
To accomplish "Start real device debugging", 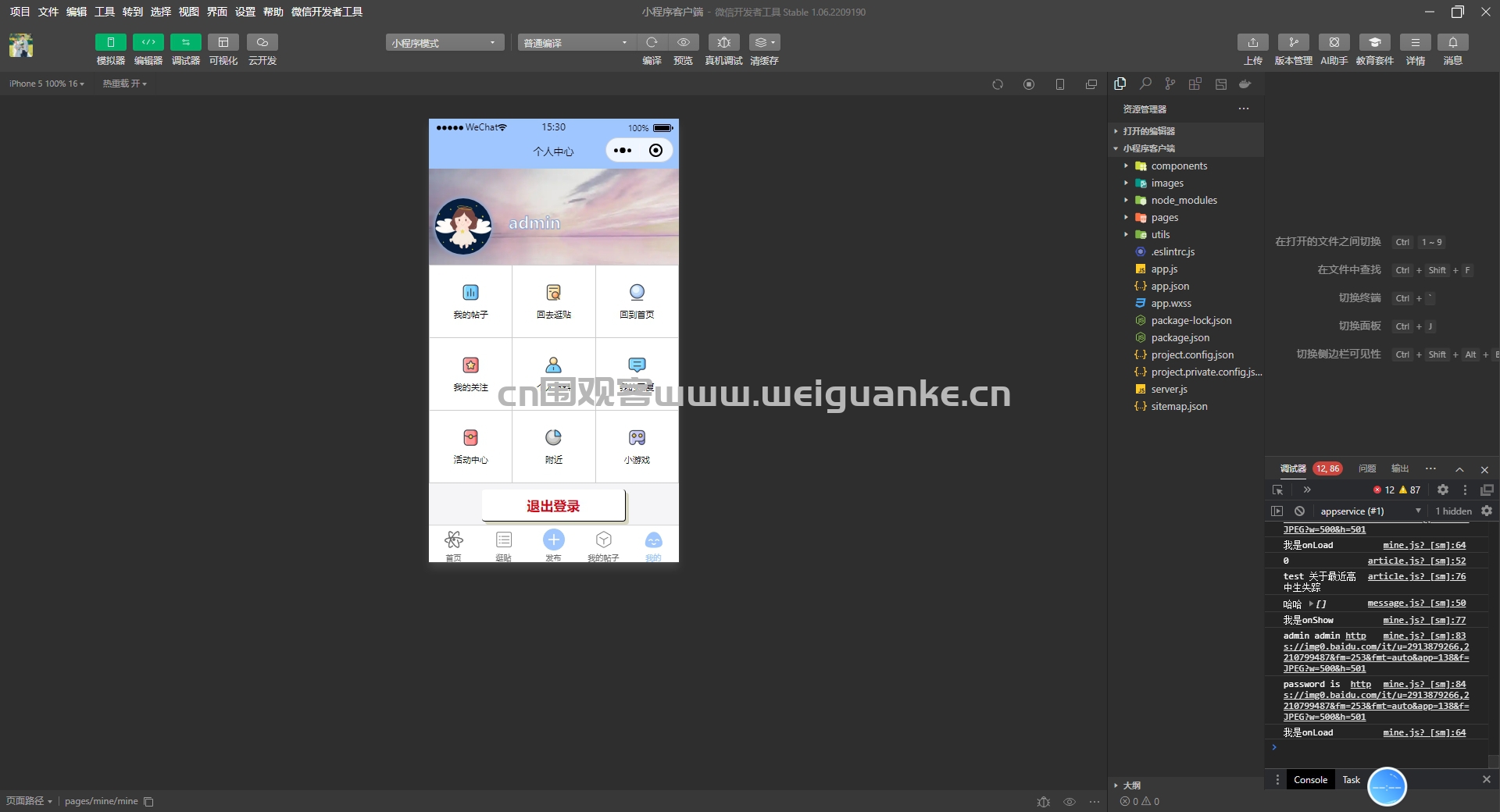I will pyautogui.click(x=724, y=42).
